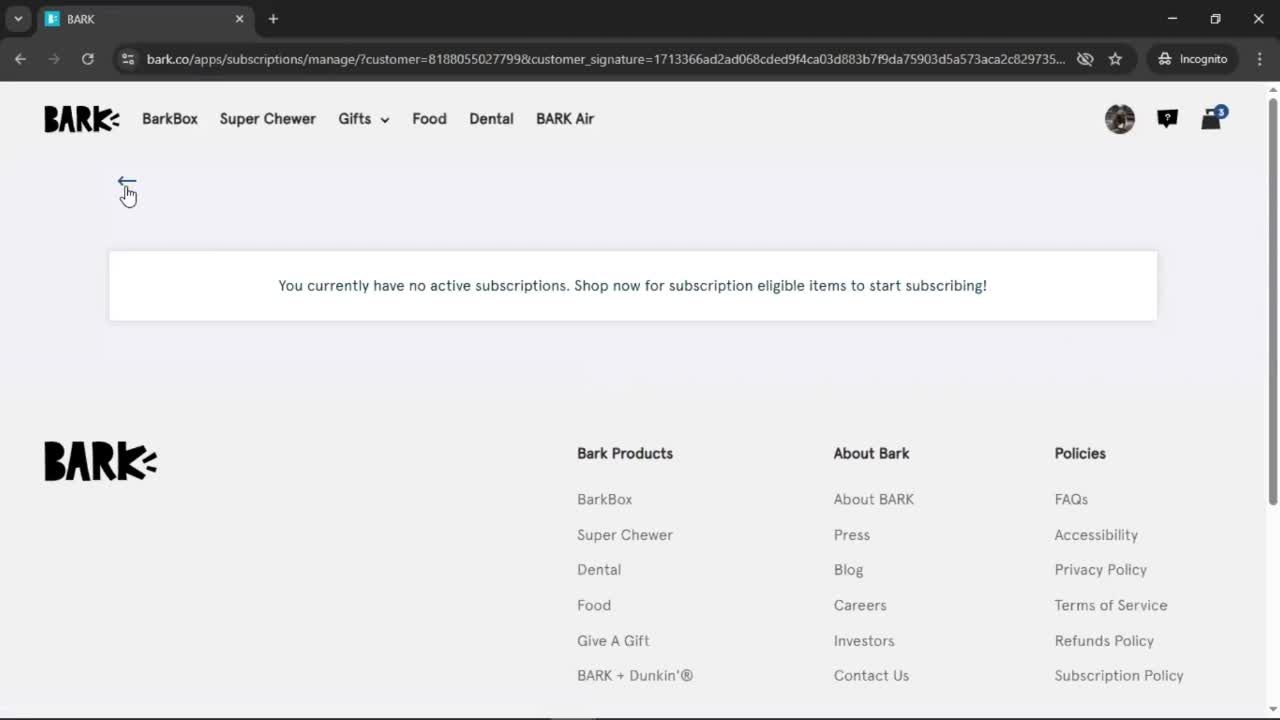
Task: Expand the Gifts dropdown menu
Action: (x=364, y=119)
